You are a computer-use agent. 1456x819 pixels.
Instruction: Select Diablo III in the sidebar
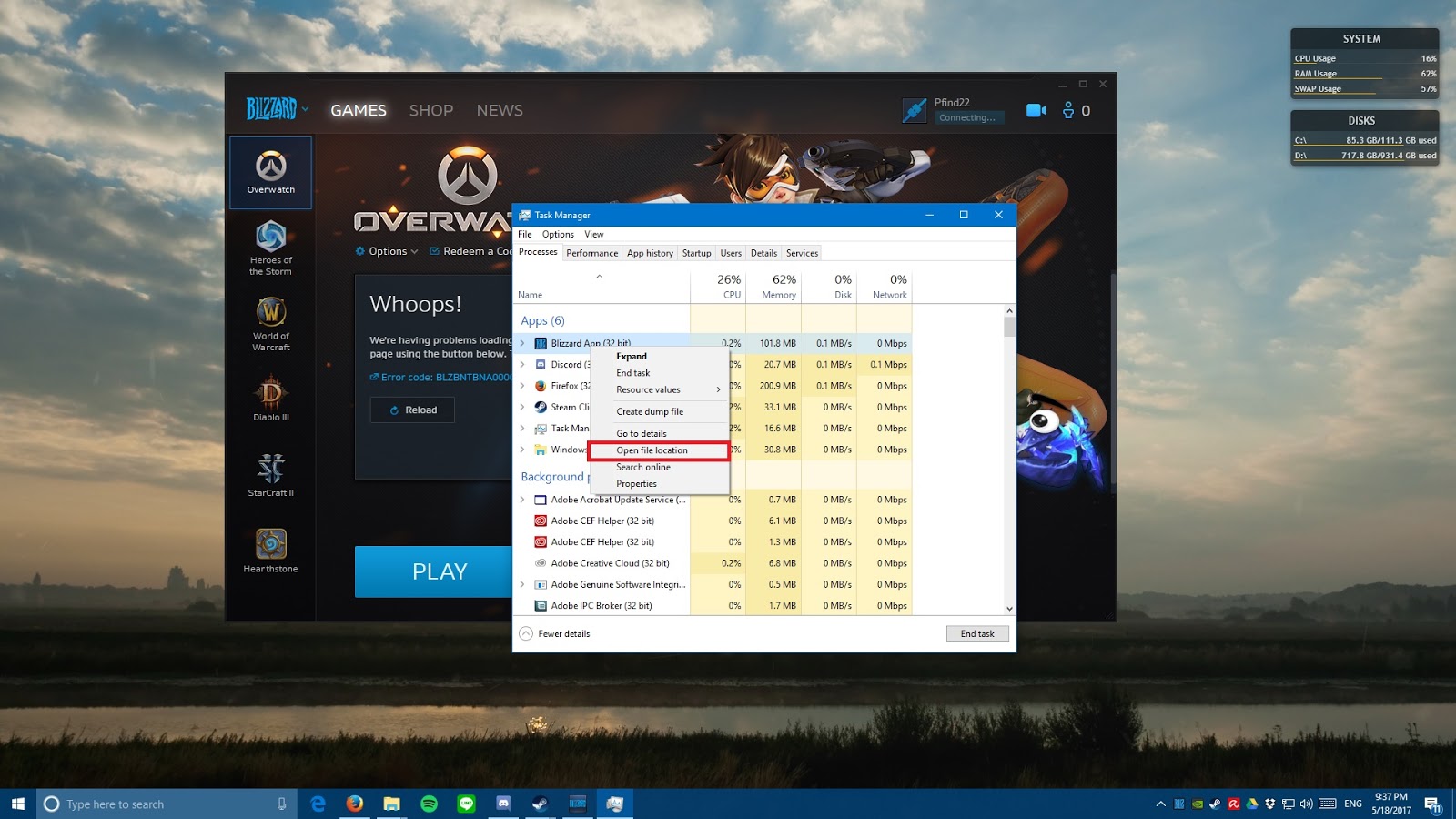pyautogui.click(x=270, y=399)
